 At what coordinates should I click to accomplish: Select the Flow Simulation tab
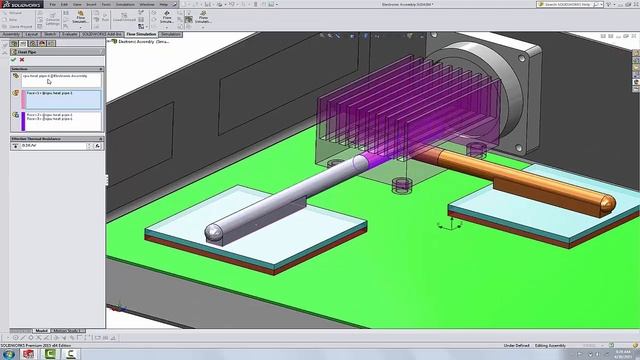click(x=141, y=34)
